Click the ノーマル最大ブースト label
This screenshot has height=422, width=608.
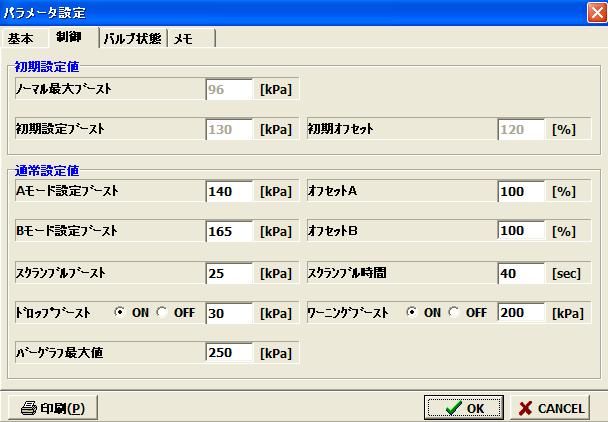point(64,89)
